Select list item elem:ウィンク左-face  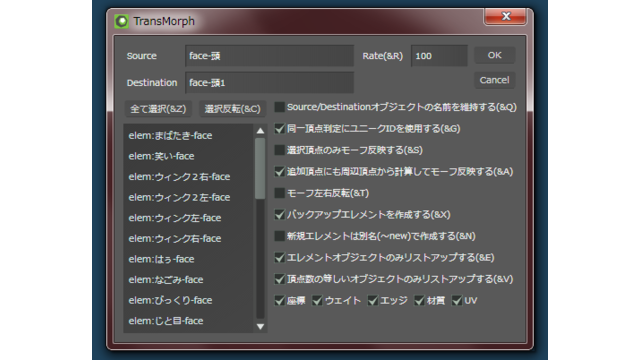189,218
